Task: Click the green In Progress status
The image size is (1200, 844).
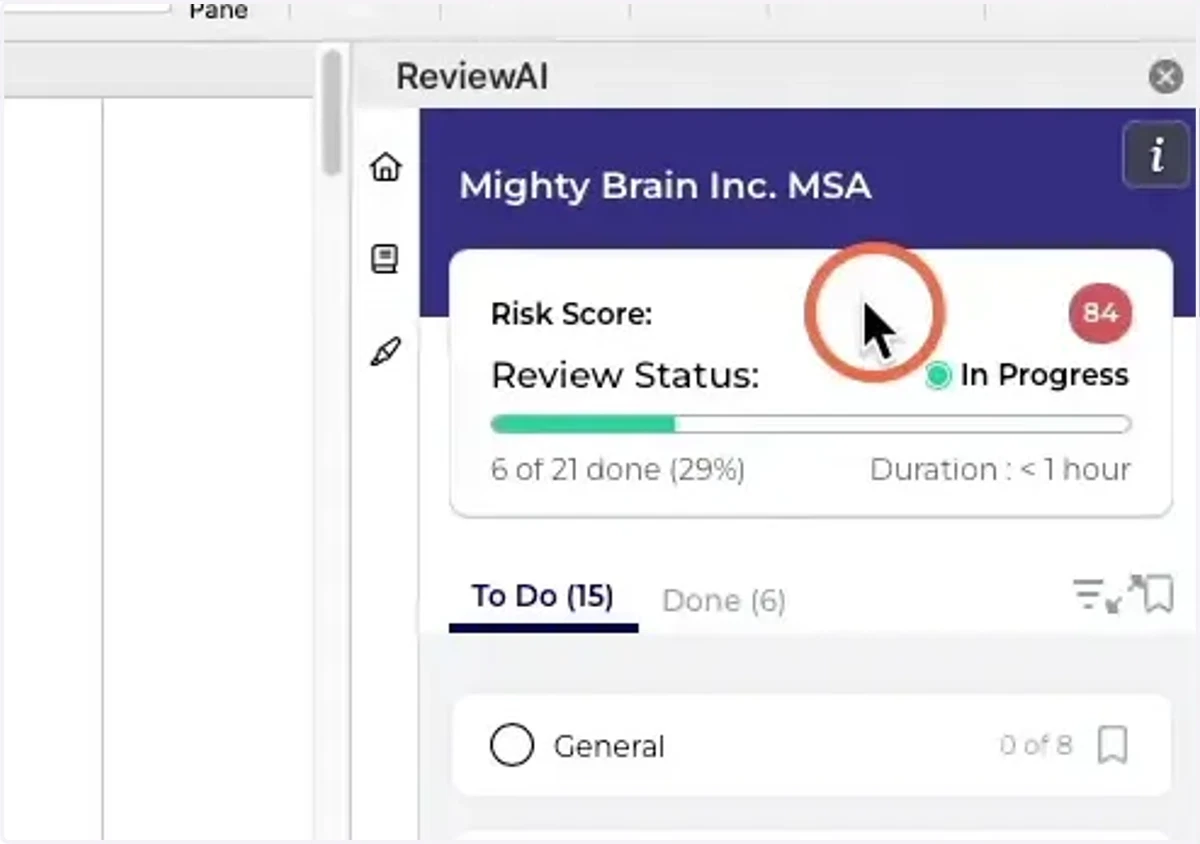Action: click(1028, 375)
